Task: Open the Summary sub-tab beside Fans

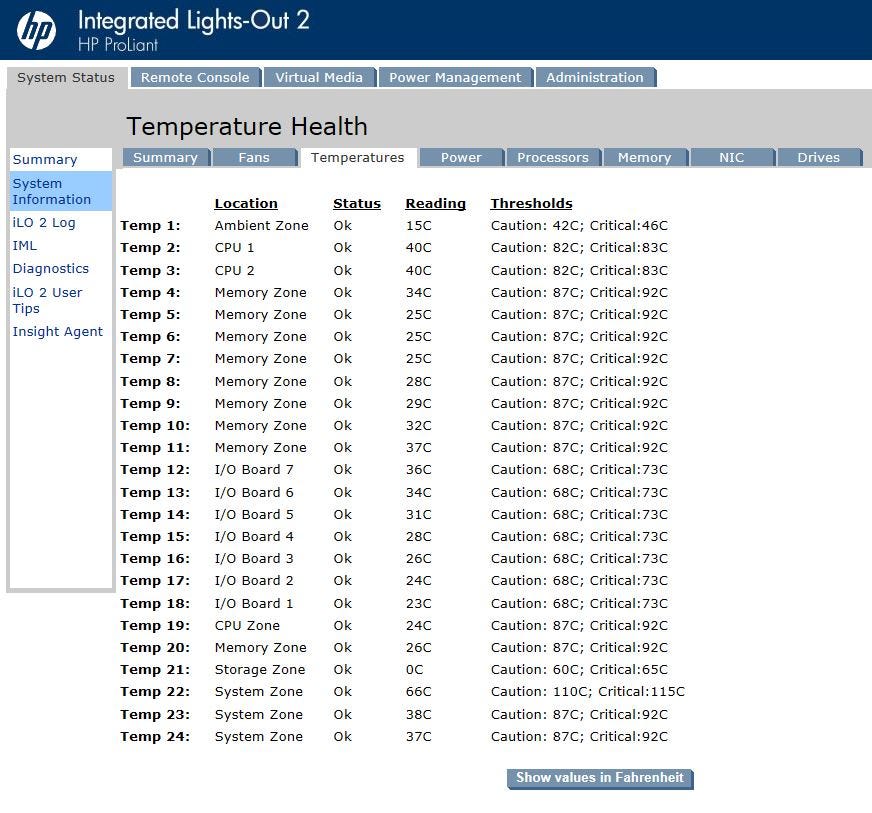Action: tap(165, 158)
